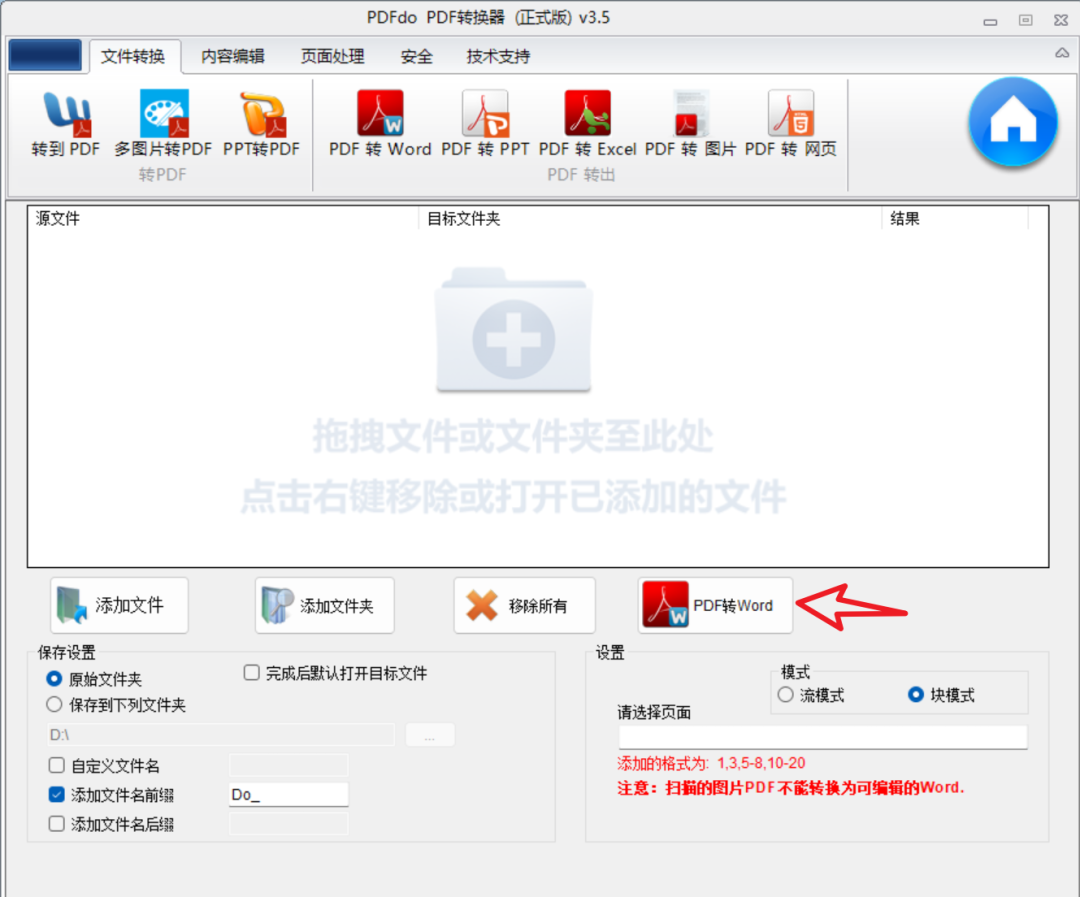Click the 自定义文件名 text field
Image resolution: width=1080 pixels, height=897 pixels.
pos(289,765)
